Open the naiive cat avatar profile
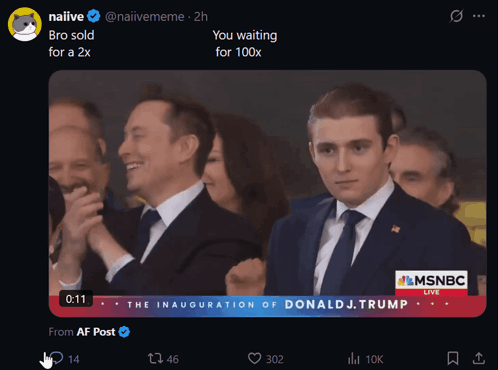Viewport: 498px width, 370px height. coord(25,24)
